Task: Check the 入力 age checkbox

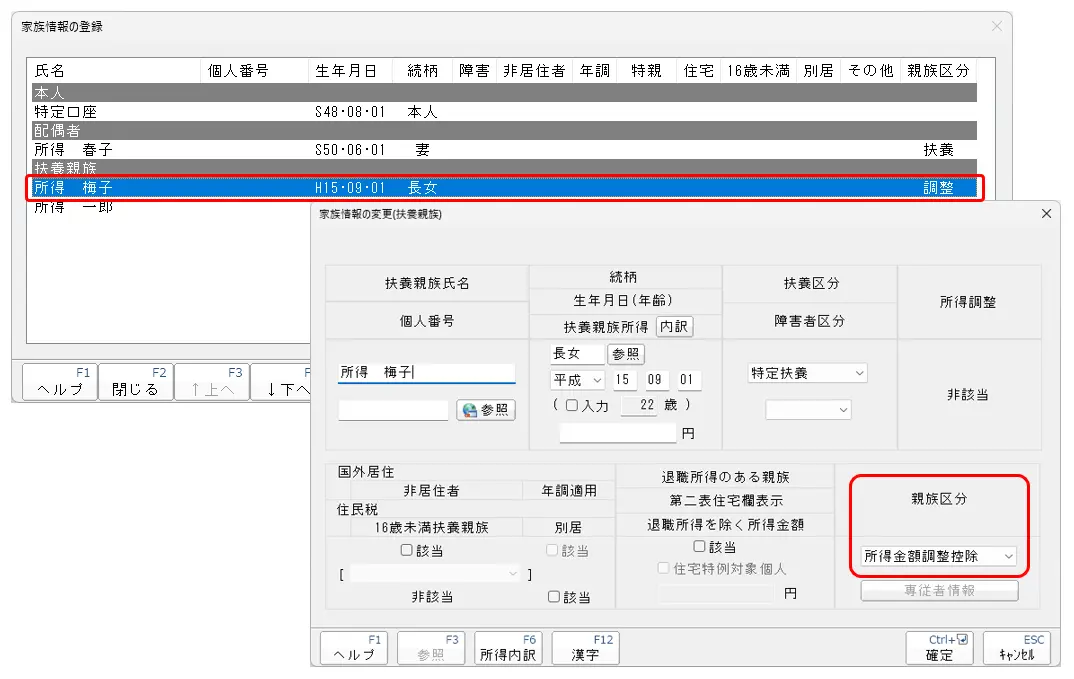Action: tap(571, 405)
